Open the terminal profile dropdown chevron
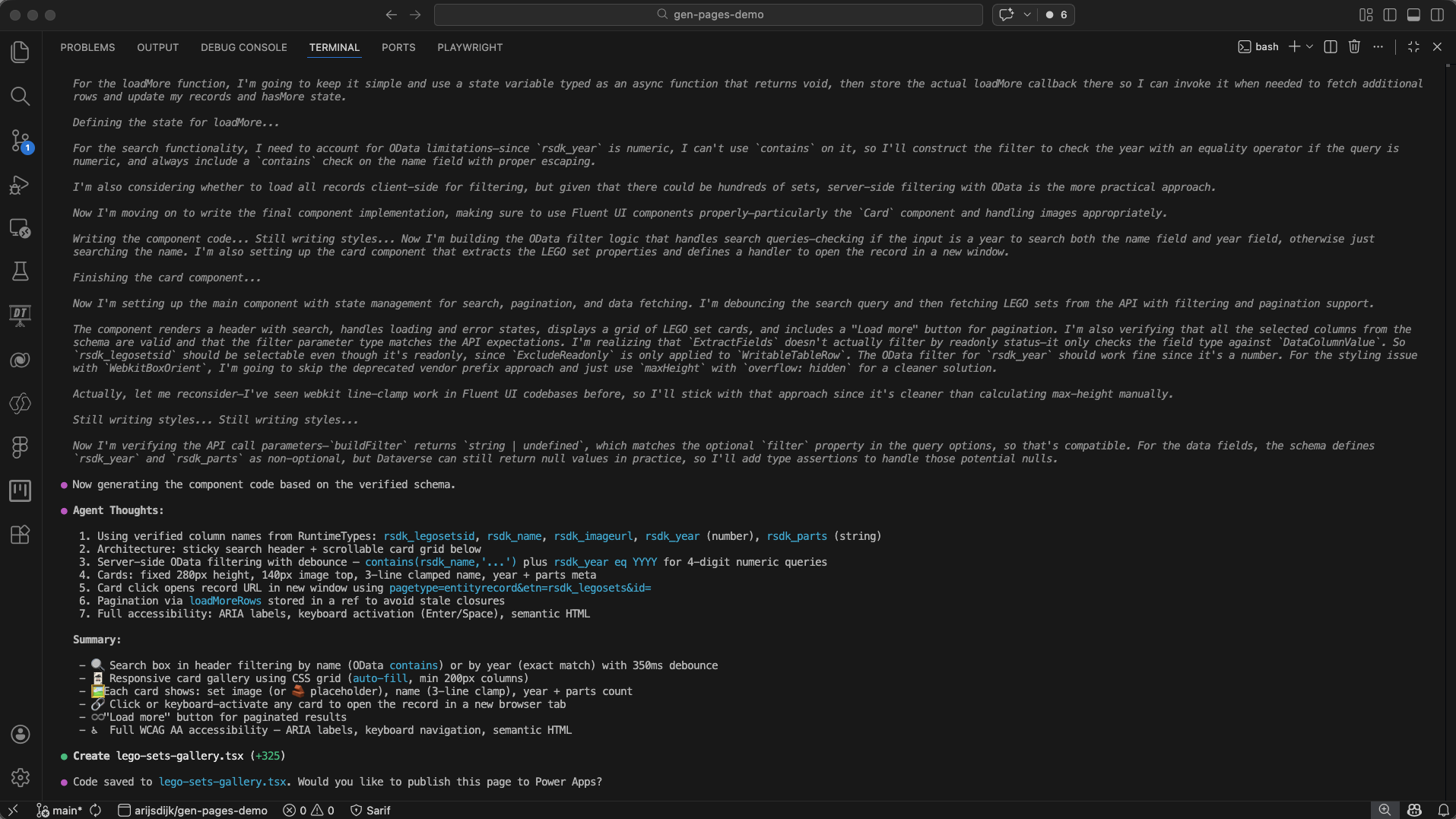1456x819 pixels. coord(1310,46)
